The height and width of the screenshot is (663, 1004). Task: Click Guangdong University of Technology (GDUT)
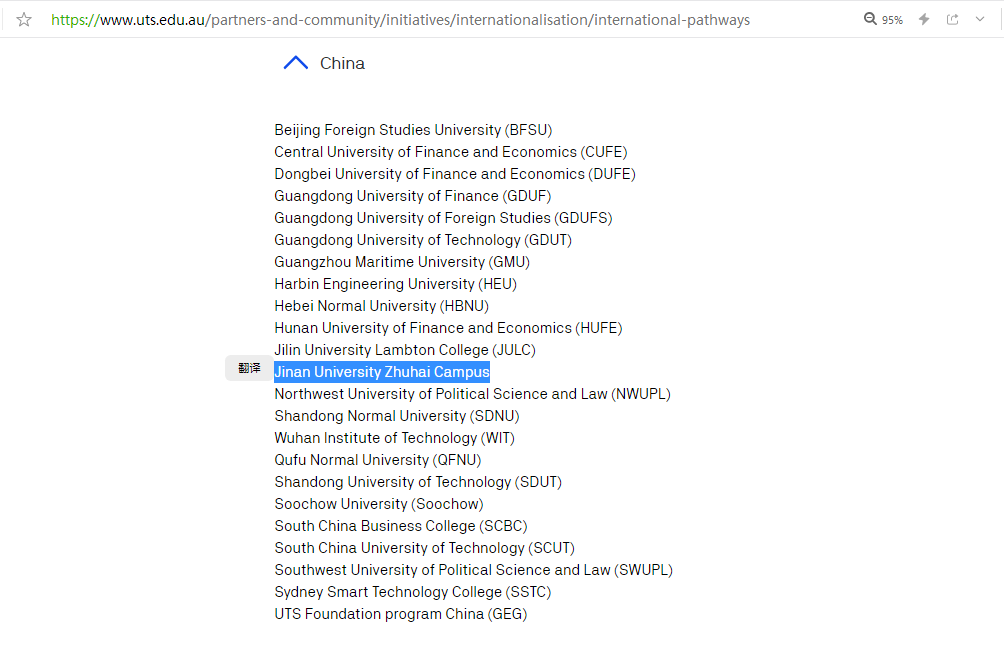pyautogui.click(x=423, y=240)
